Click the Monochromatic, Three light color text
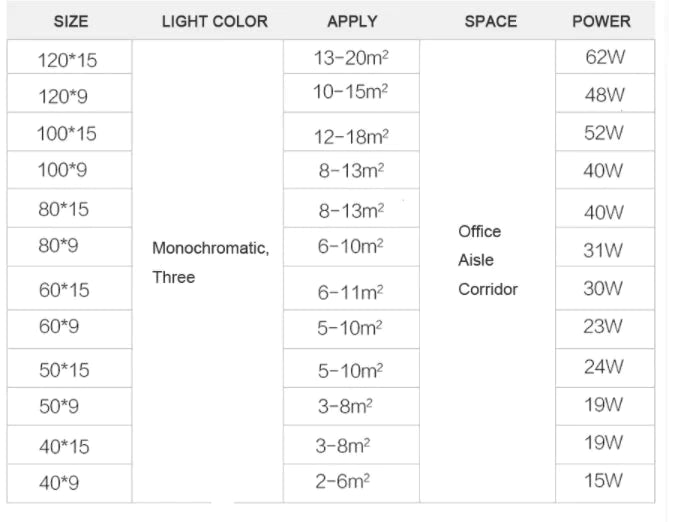 coord(210,262)
